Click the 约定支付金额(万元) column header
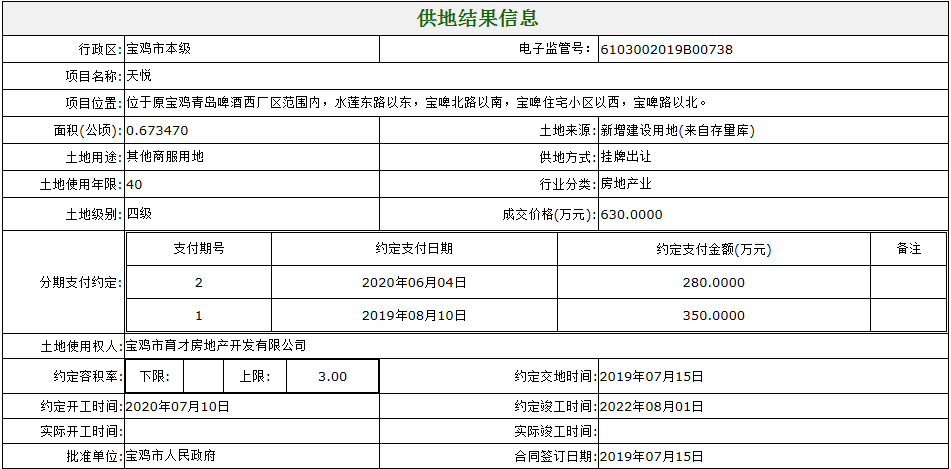Viewport: 951px width, 469px height. 713,249
